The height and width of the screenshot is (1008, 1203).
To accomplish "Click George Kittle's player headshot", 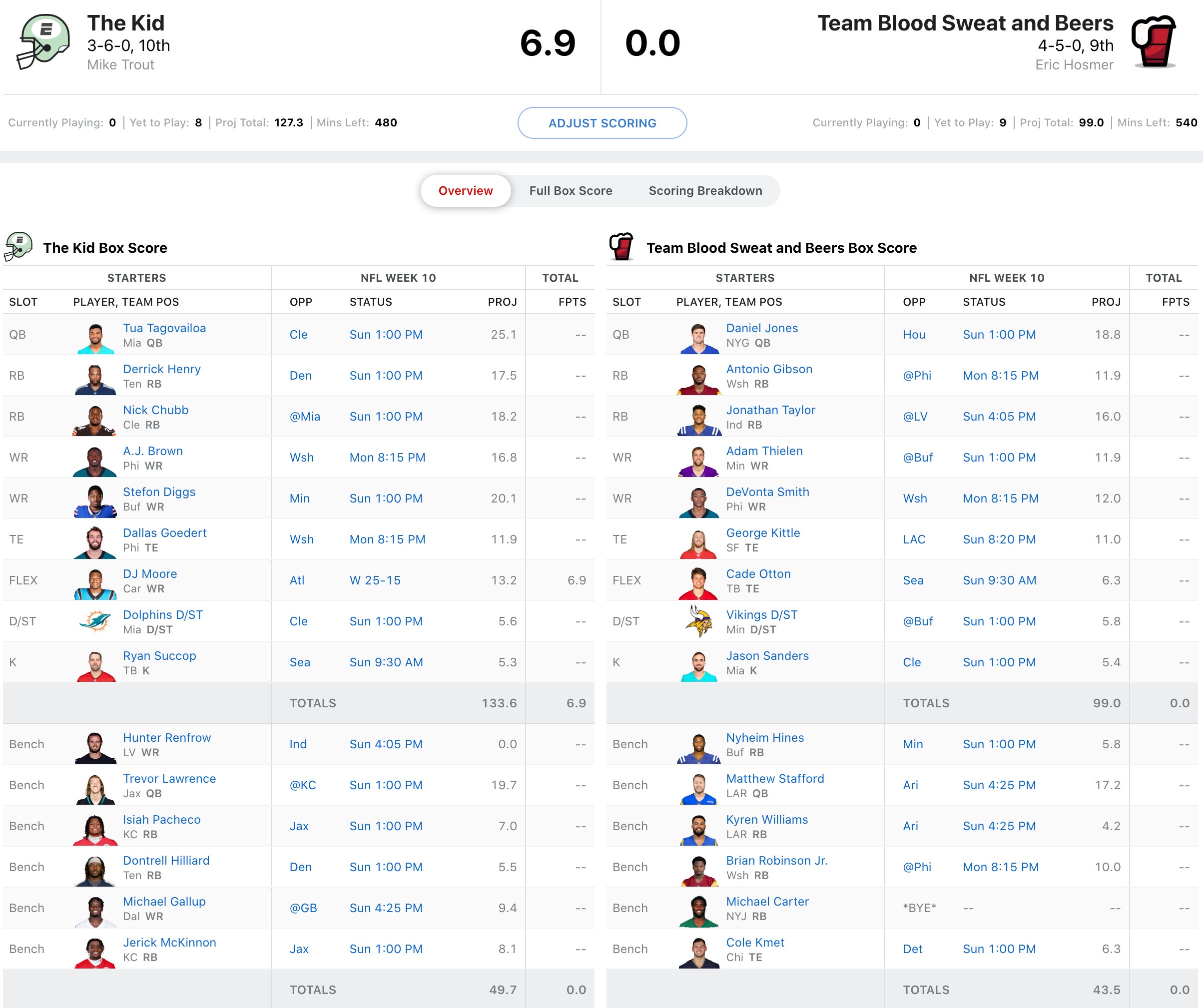I will (x=698, y=543).
